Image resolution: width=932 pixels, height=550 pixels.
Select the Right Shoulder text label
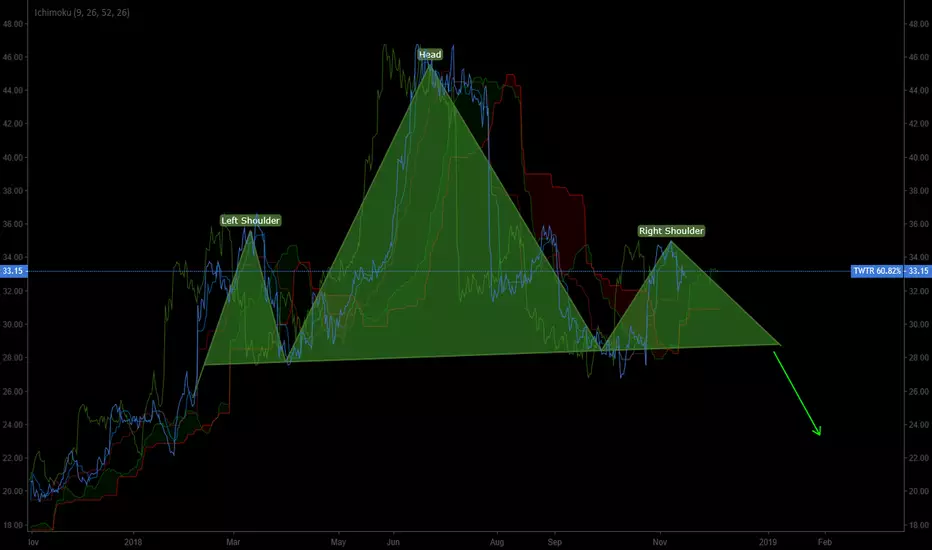pyautogui.click(x=671, y=231)
